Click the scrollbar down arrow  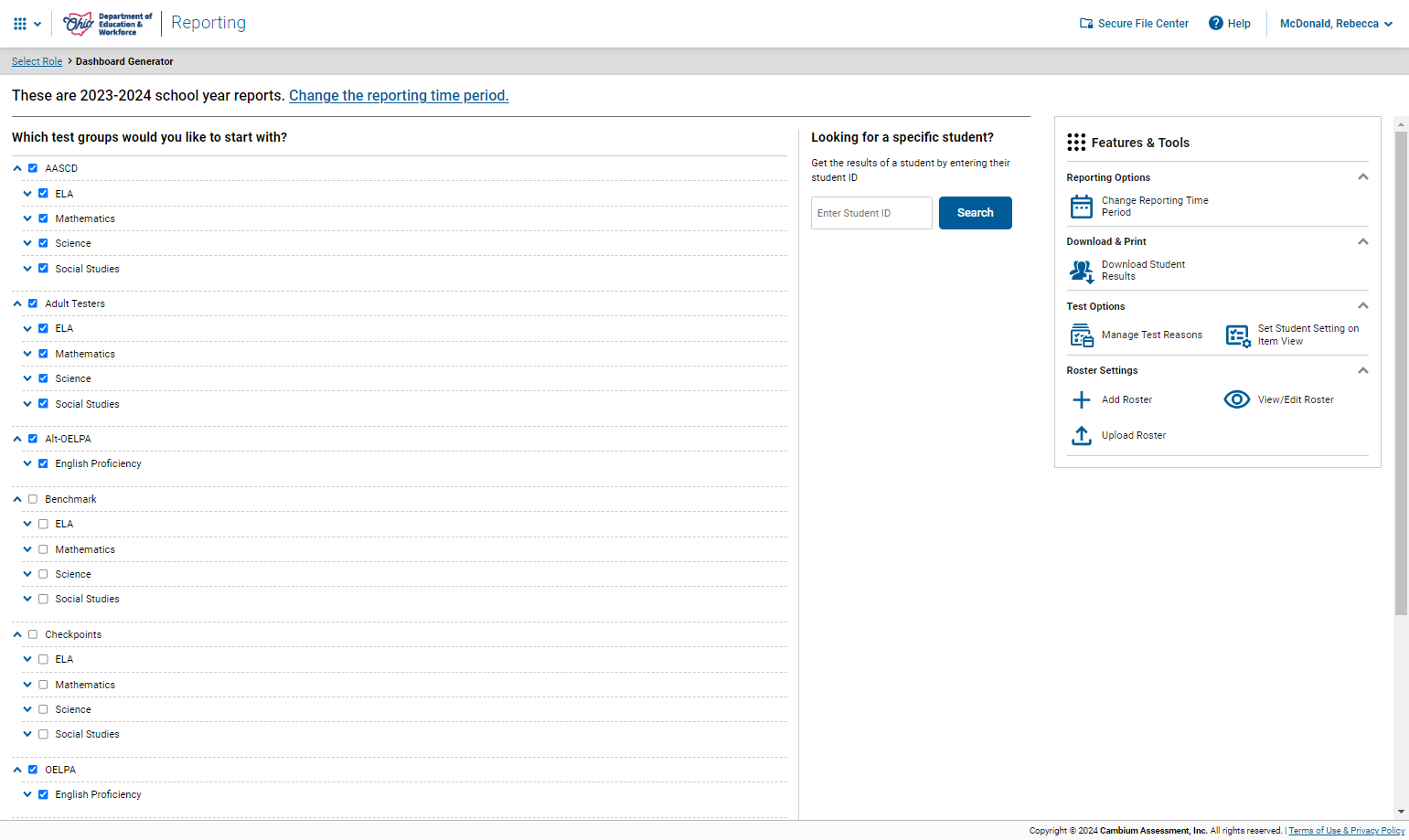tap(1401, 812)
